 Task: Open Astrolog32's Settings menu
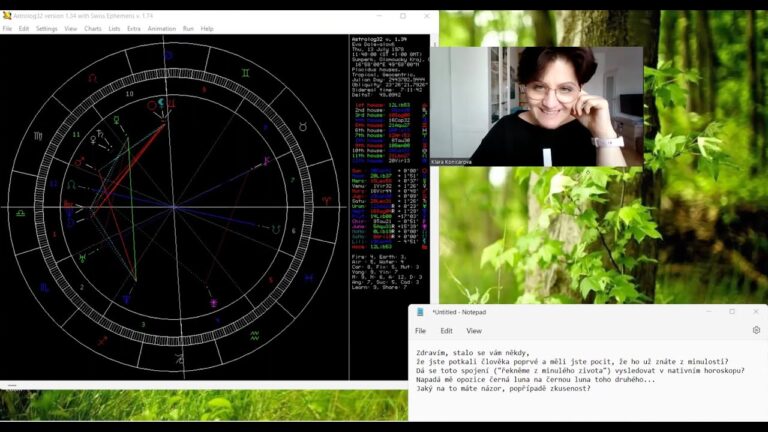[47, 29]
